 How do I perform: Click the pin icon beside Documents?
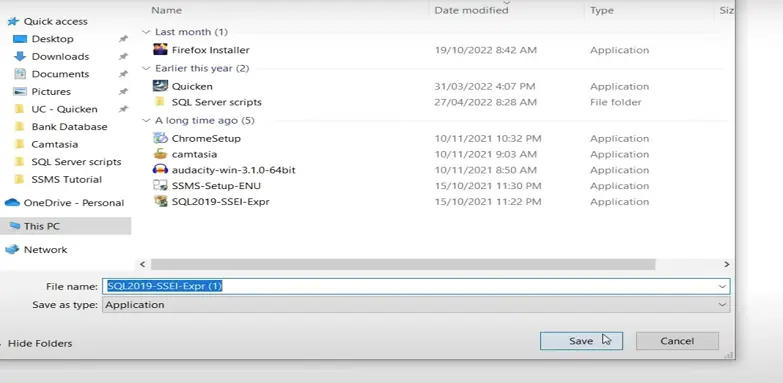click(x=123, y=74)
